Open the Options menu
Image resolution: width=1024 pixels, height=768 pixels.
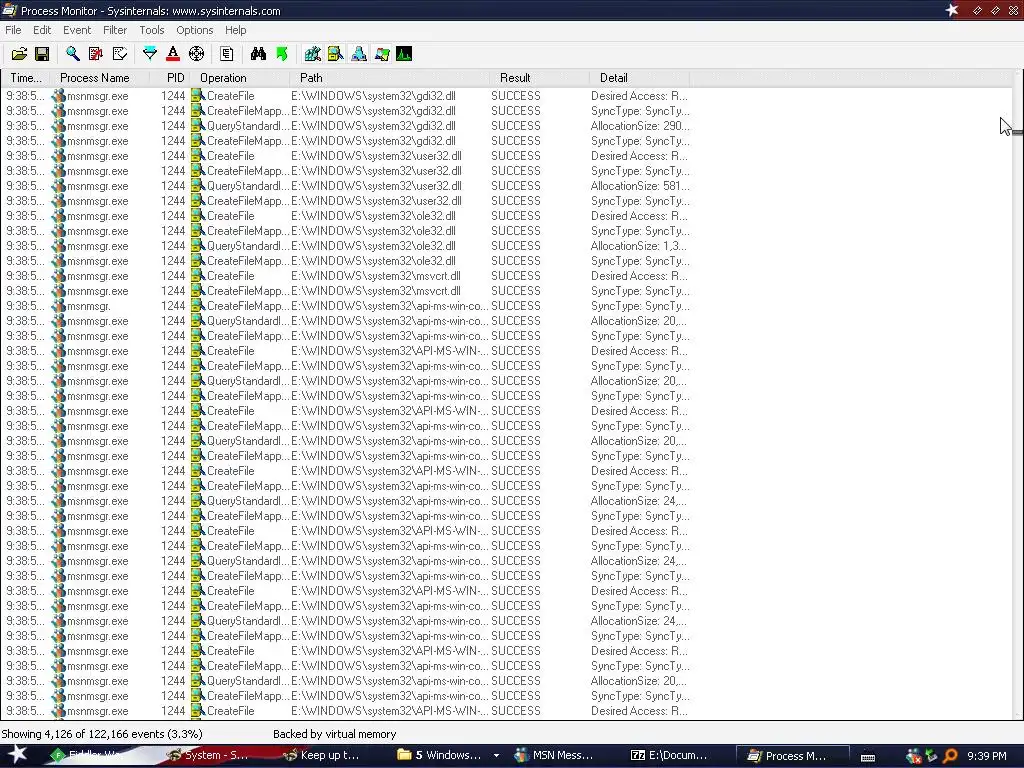click(x=195, y=30)
